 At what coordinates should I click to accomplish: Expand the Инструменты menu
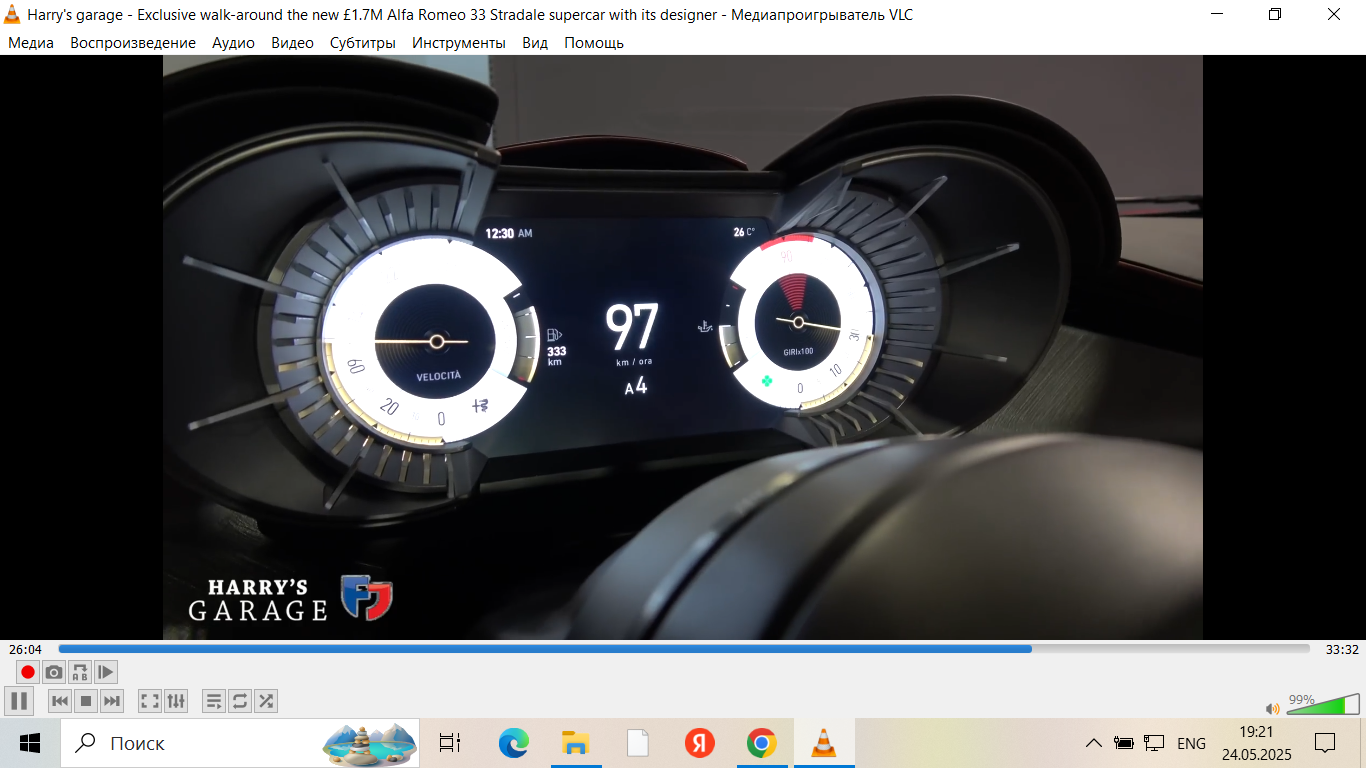click(x=459, y=43)
